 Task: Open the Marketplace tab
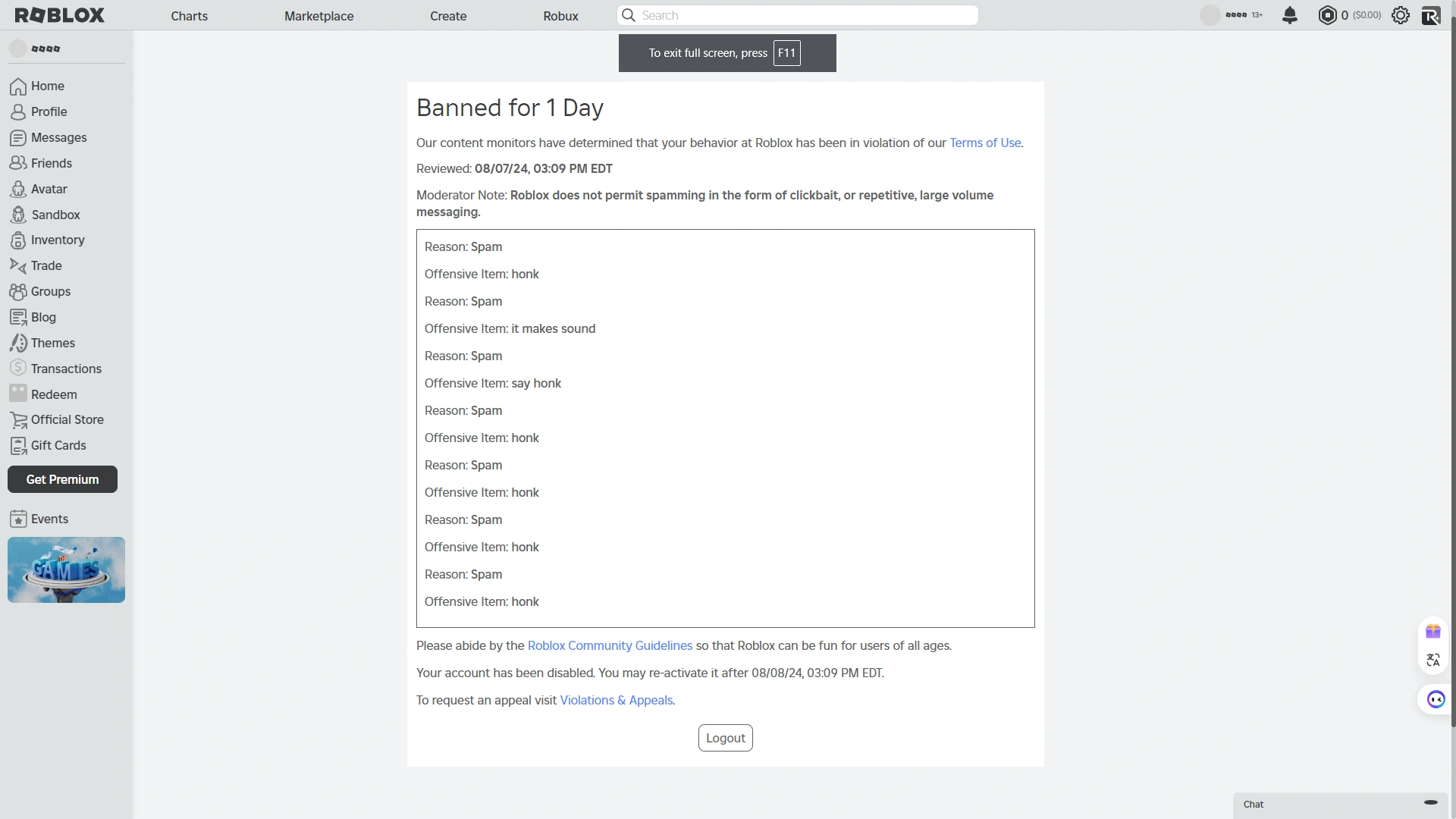point(318,15)
